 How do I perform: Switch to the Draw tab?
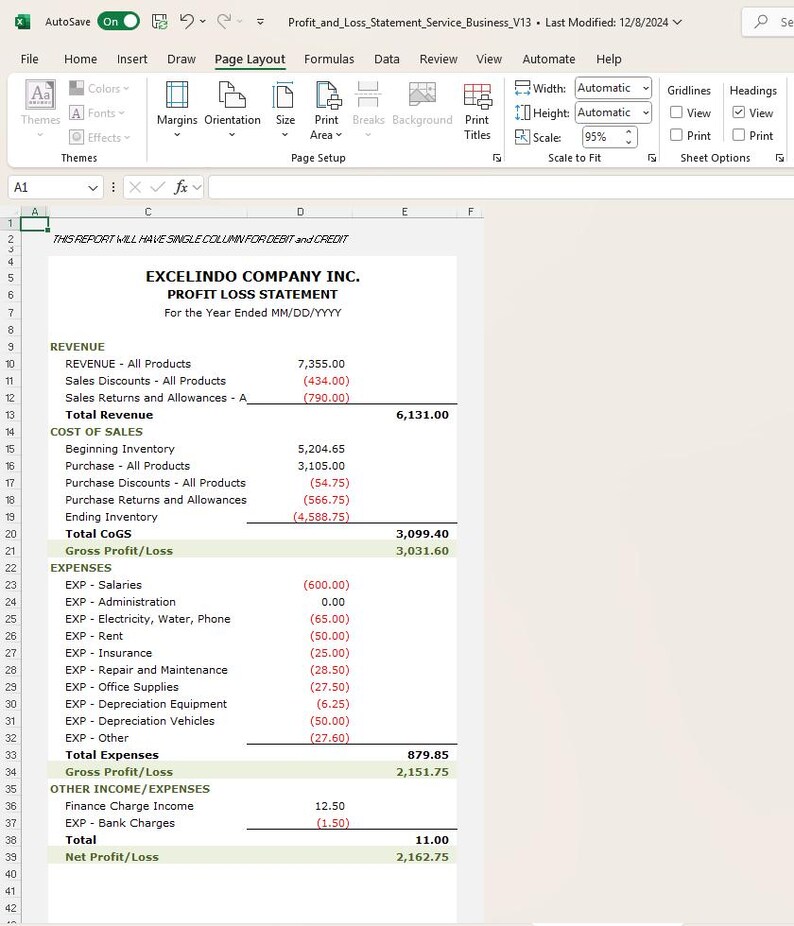pos(181,59)
